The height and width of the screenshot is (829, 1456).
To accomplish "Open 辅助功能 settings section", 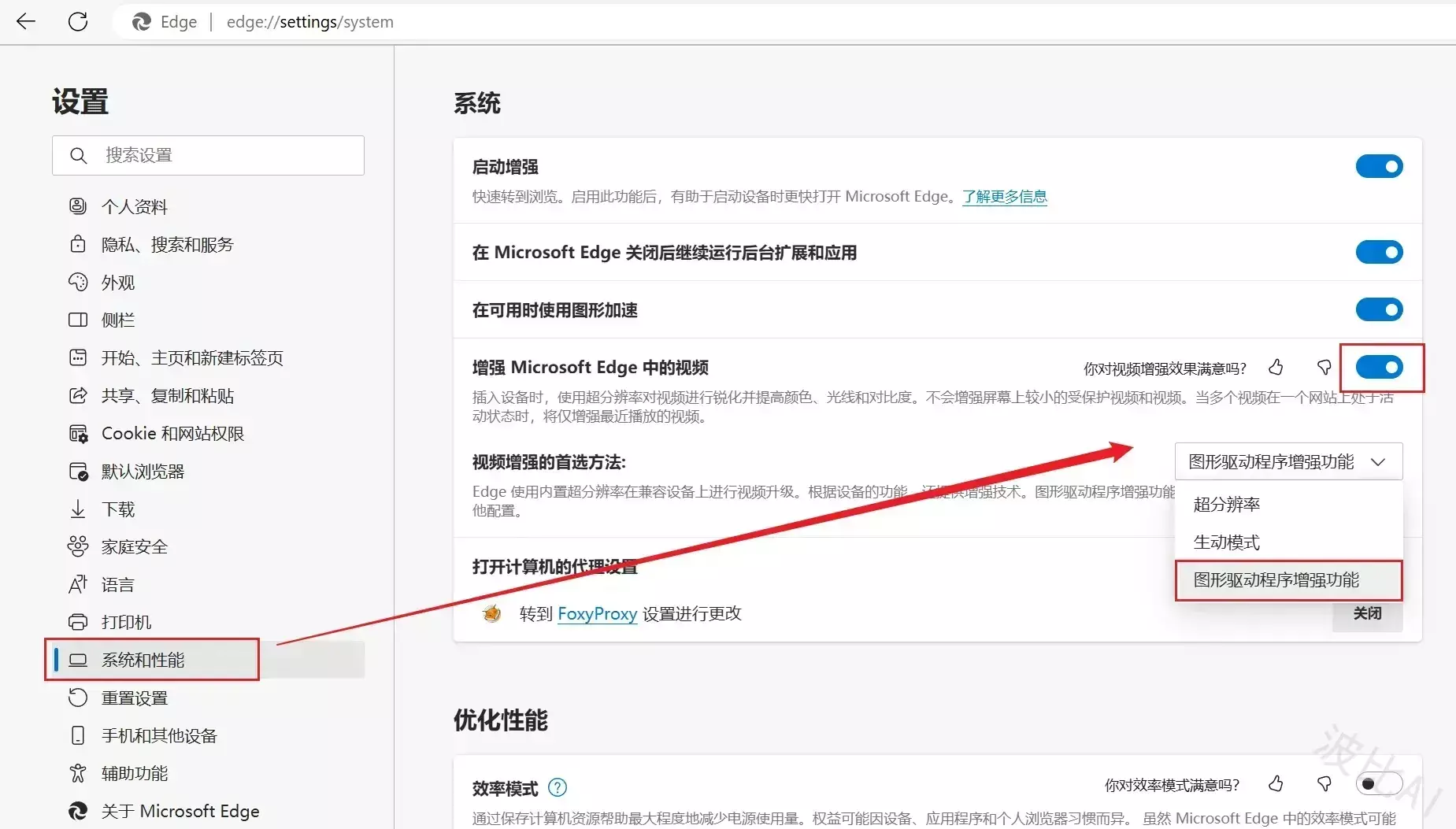I will pyautogui.click(x=208, y=773).
